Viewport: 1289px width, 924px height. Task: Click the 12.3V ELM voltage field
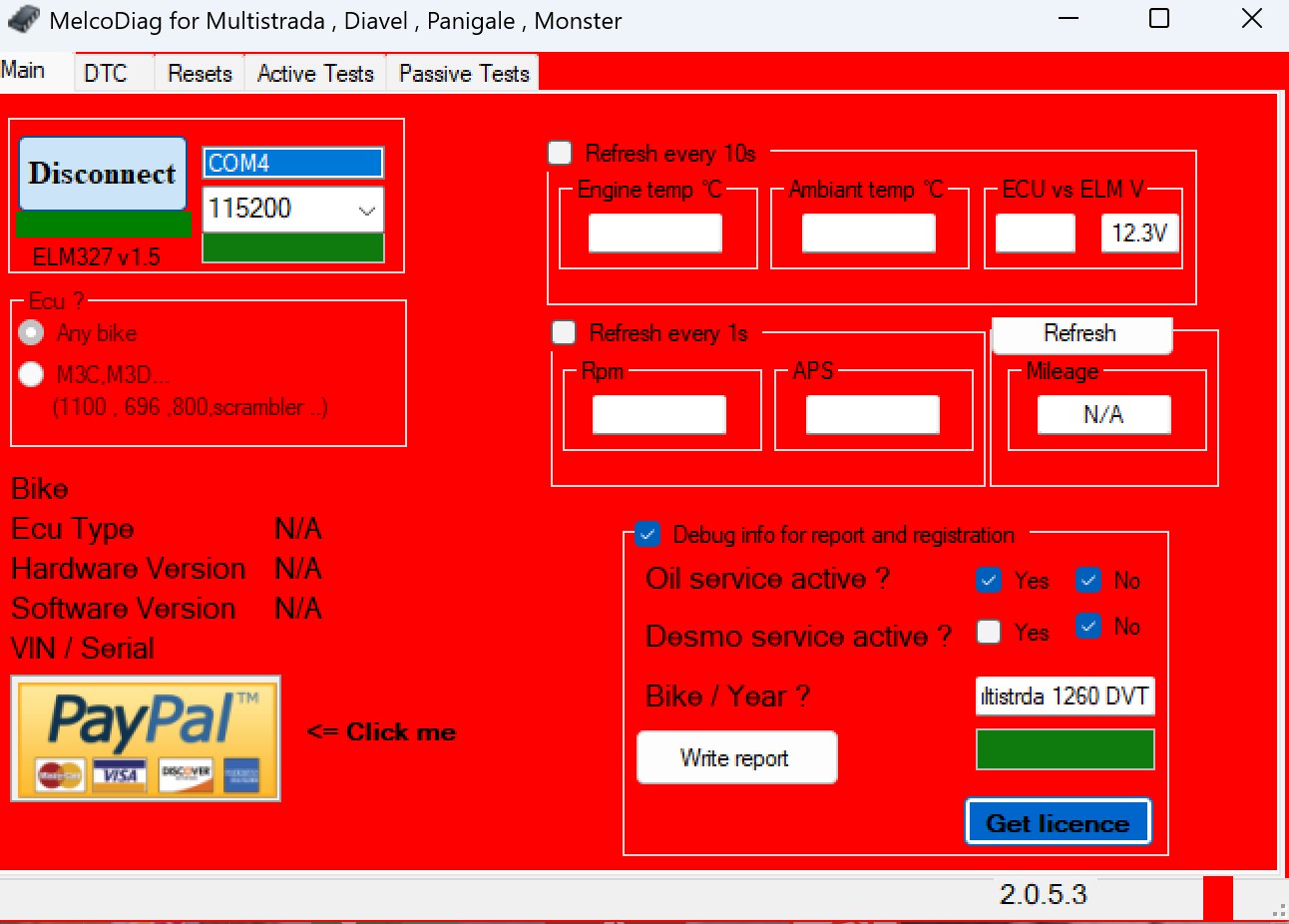tap(1139, 232)
